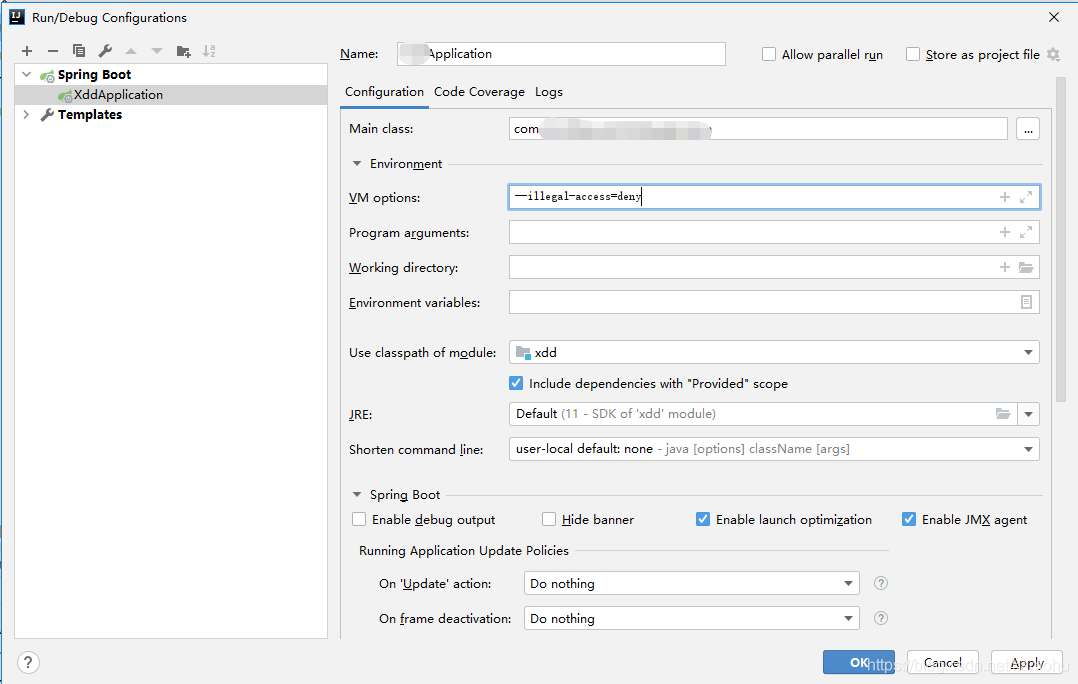Copy the selected configuration
The height and width of the screenshot is (684, 1078).
coord(79,51)
